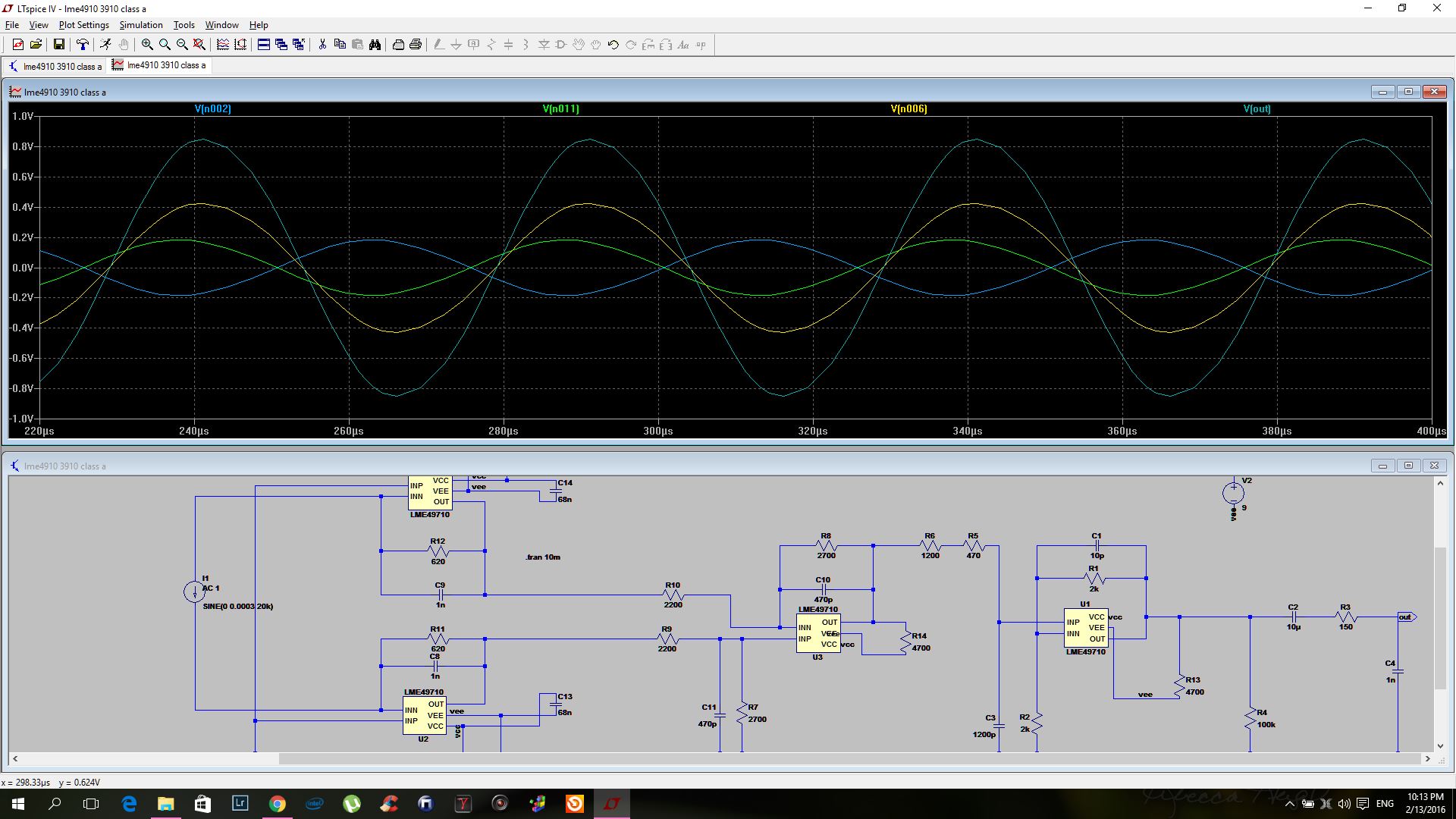
Task: Open File Explorer from the taskbar
Action: coord(165,804)
